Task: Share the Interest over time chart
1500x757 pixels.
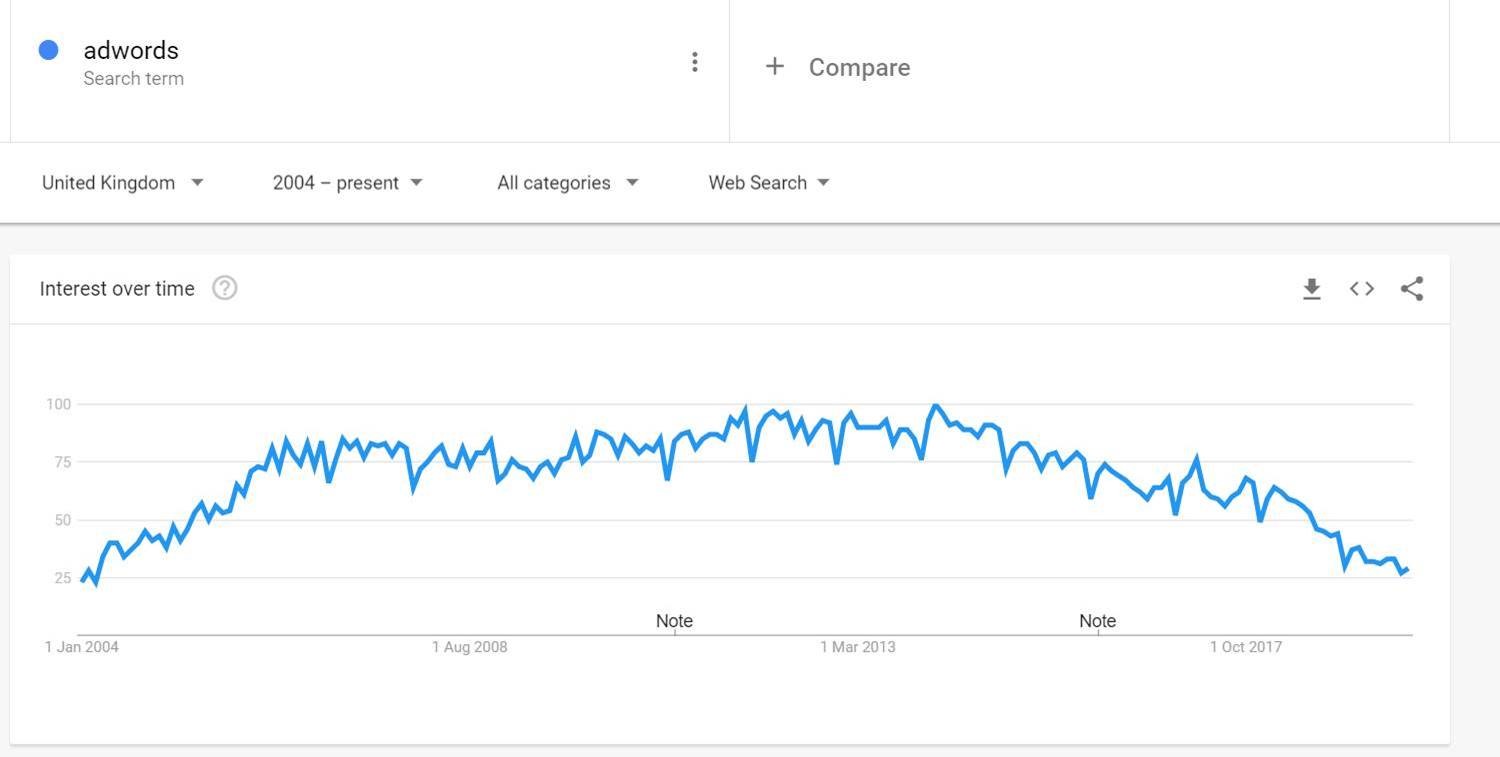Action: (x=1412, y=289)
